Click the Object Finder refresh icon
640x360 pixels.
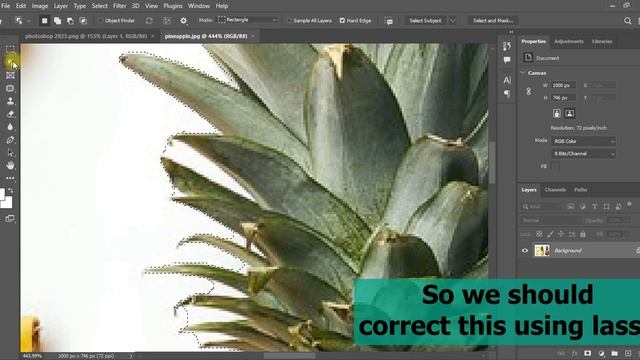pos(149,20)
